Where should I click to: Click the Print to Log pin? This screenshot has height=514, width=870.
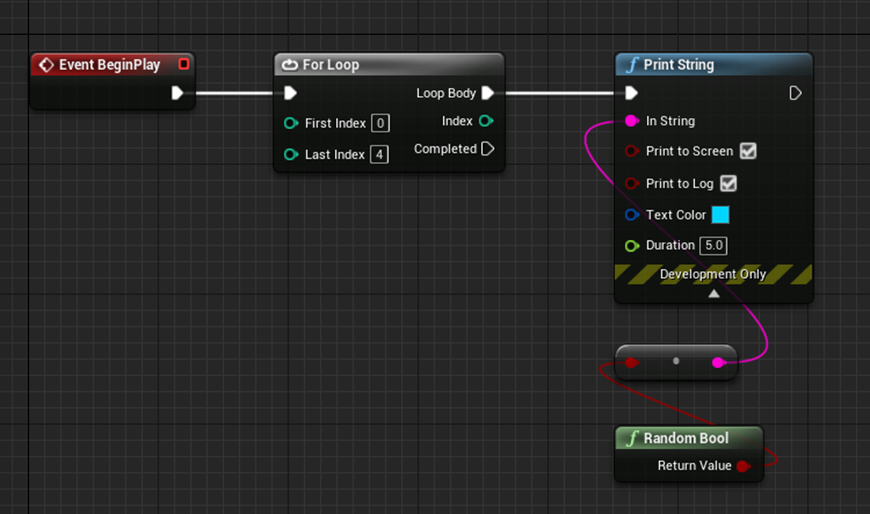click(x=631, y=183)
